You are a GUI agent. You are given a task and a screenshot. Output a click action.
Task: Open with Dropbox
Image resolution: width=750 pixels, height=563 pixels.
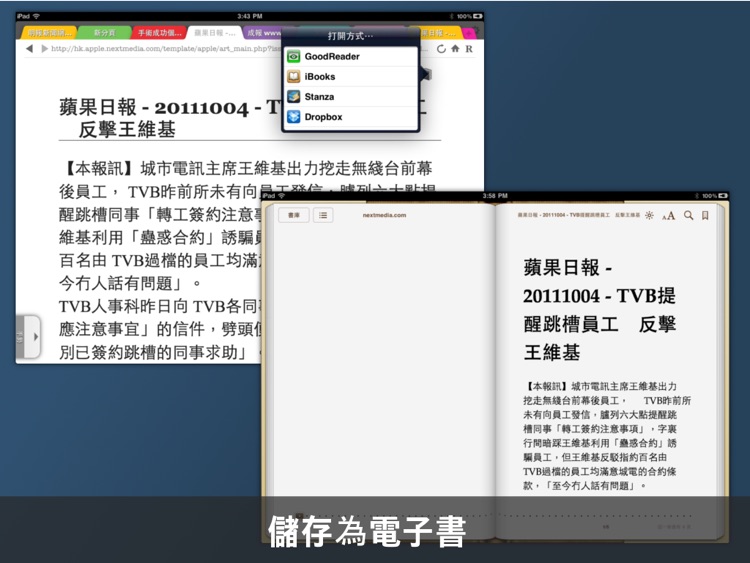click(351, 117)
